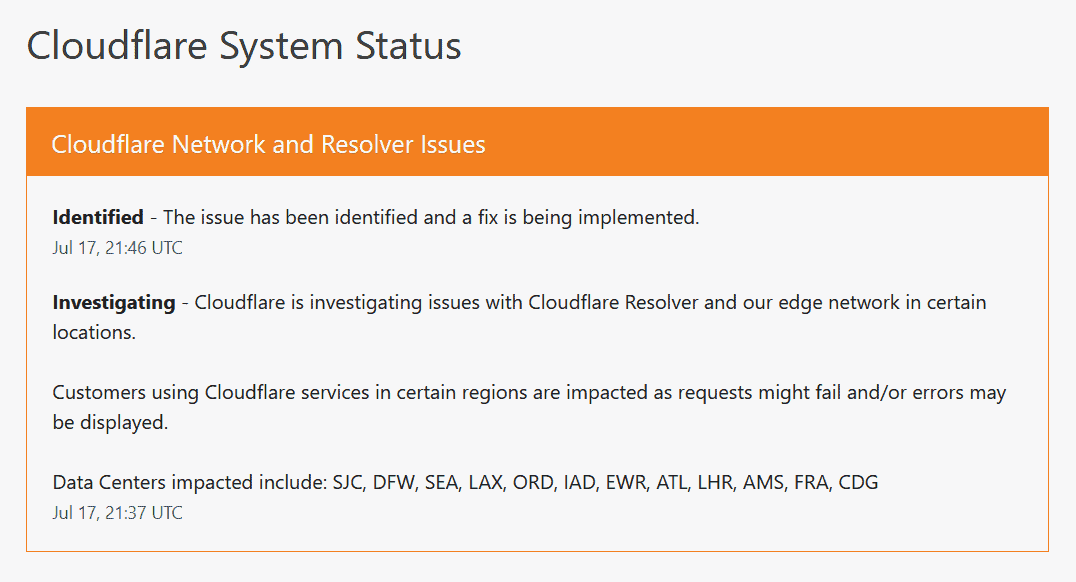
Task: Click the Identified update message text
Action: coord(431,218)
